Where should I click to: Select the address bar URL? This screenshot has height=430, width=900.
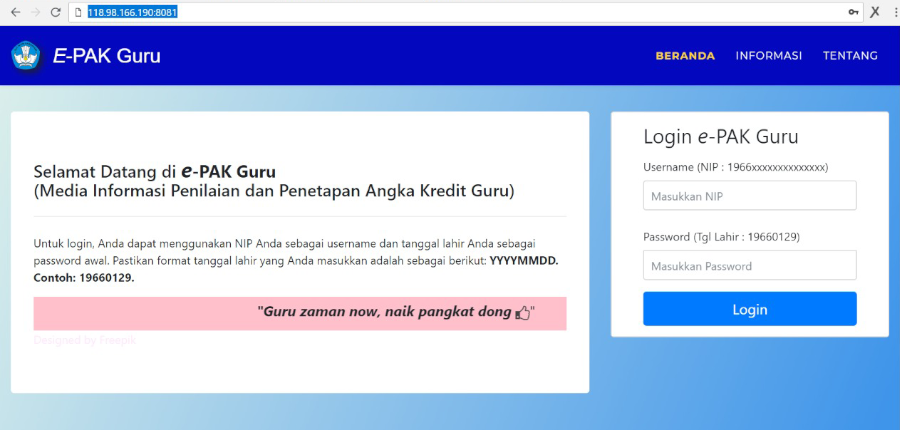click(x=133, y=12)
